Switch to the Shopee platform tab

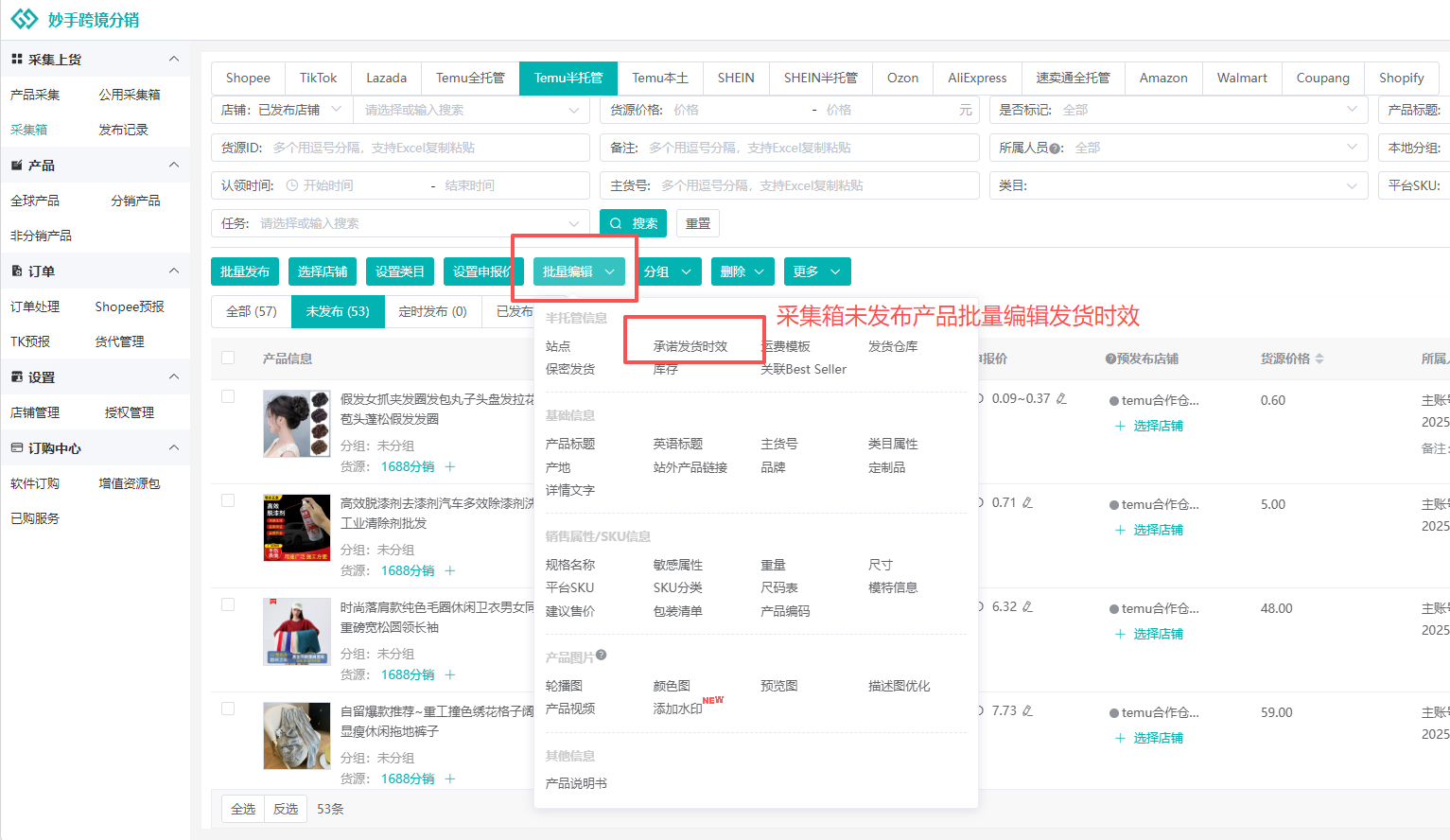click(x=248, y=78)
